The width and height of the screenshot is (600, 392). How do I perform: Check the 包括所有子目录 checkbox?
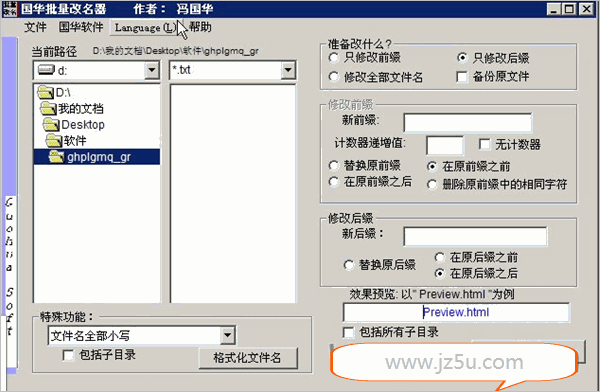click(x=349, y=332)
